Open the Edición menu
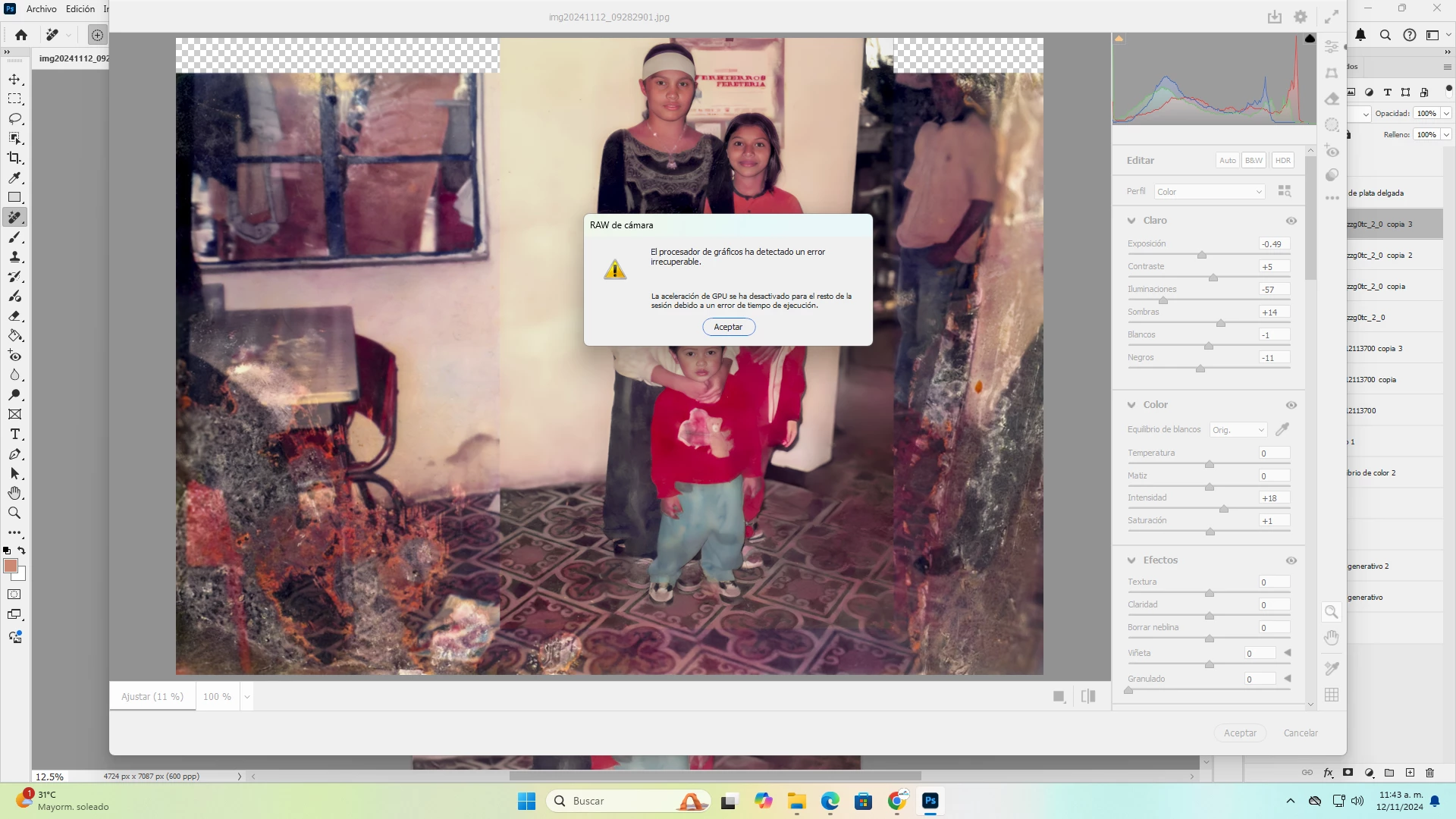This screenshot has height=819, width=1456. pyautogui.click(x=80, y=9)
